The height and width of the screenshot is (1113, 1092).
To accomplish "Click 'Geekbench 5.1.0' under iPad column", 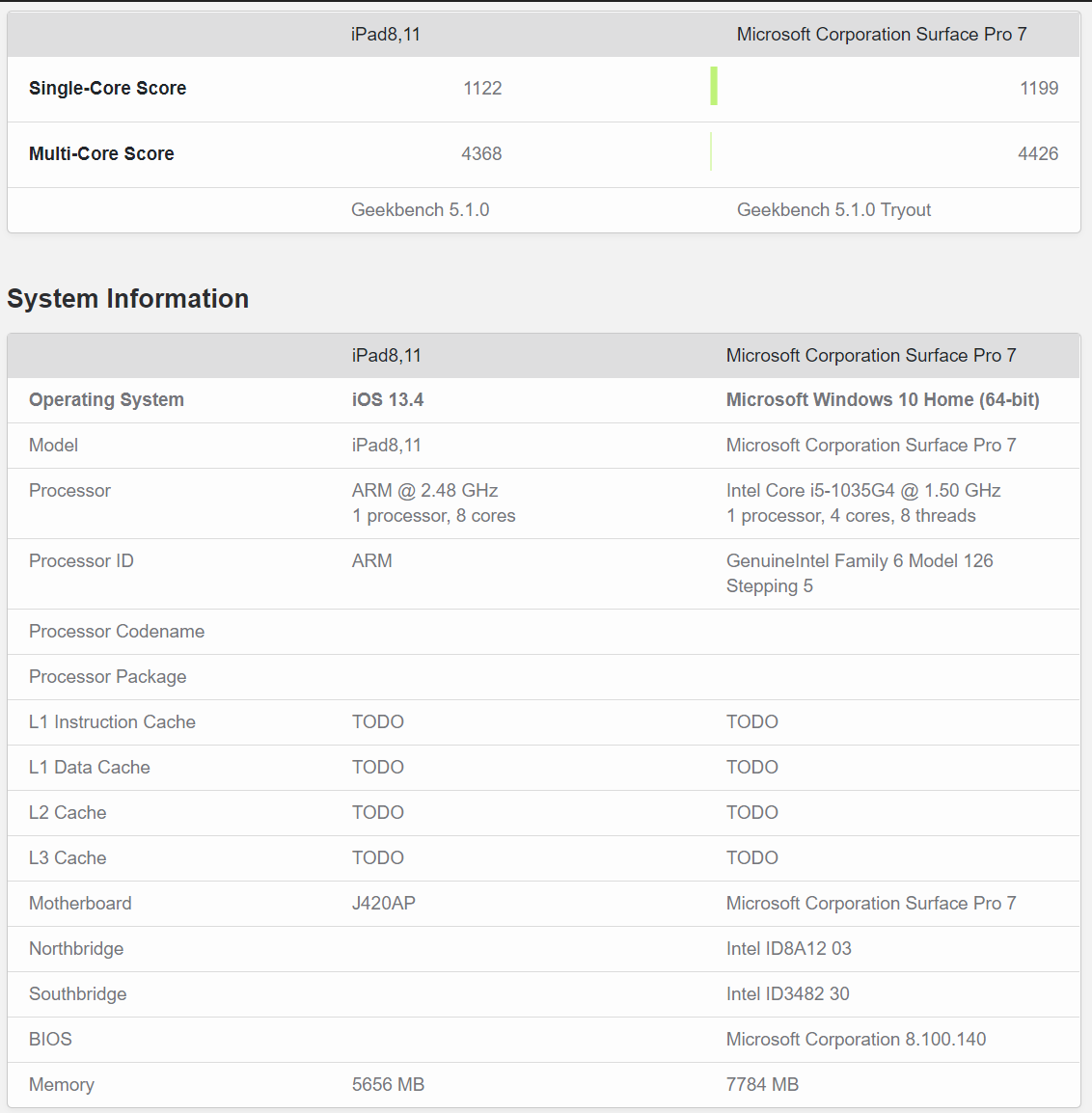I will 420,210.
